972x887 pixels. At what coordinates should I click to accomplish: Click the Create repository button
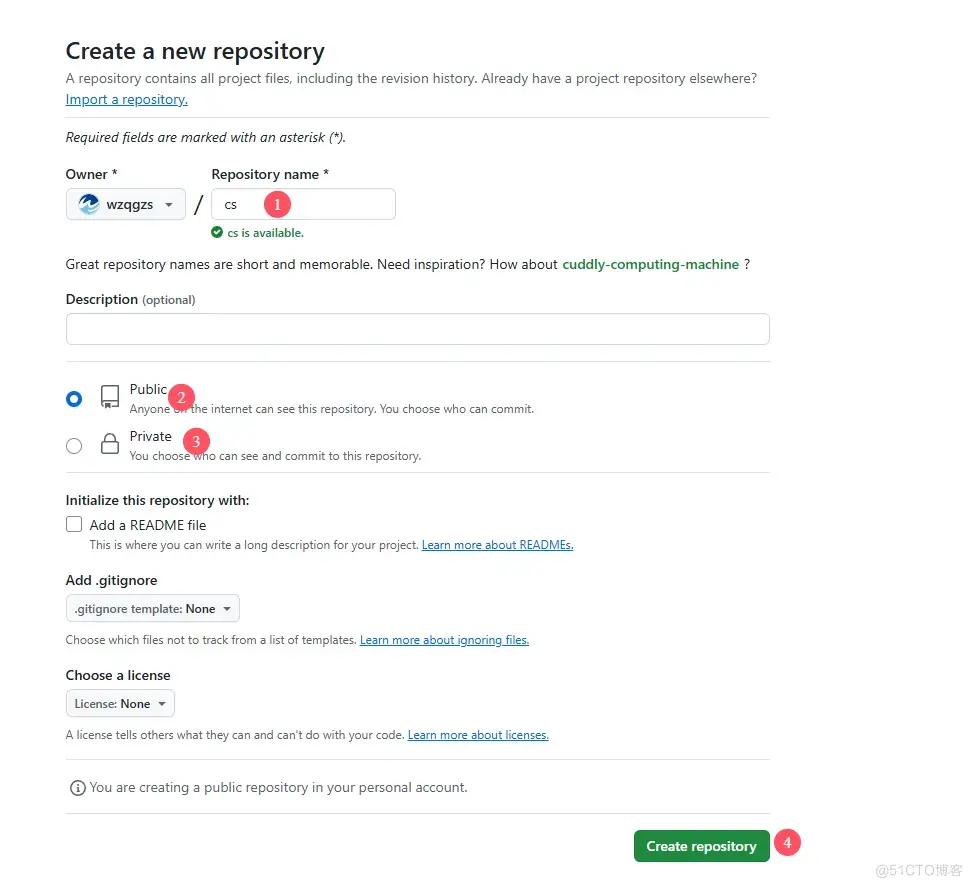(x=701, y=846)
